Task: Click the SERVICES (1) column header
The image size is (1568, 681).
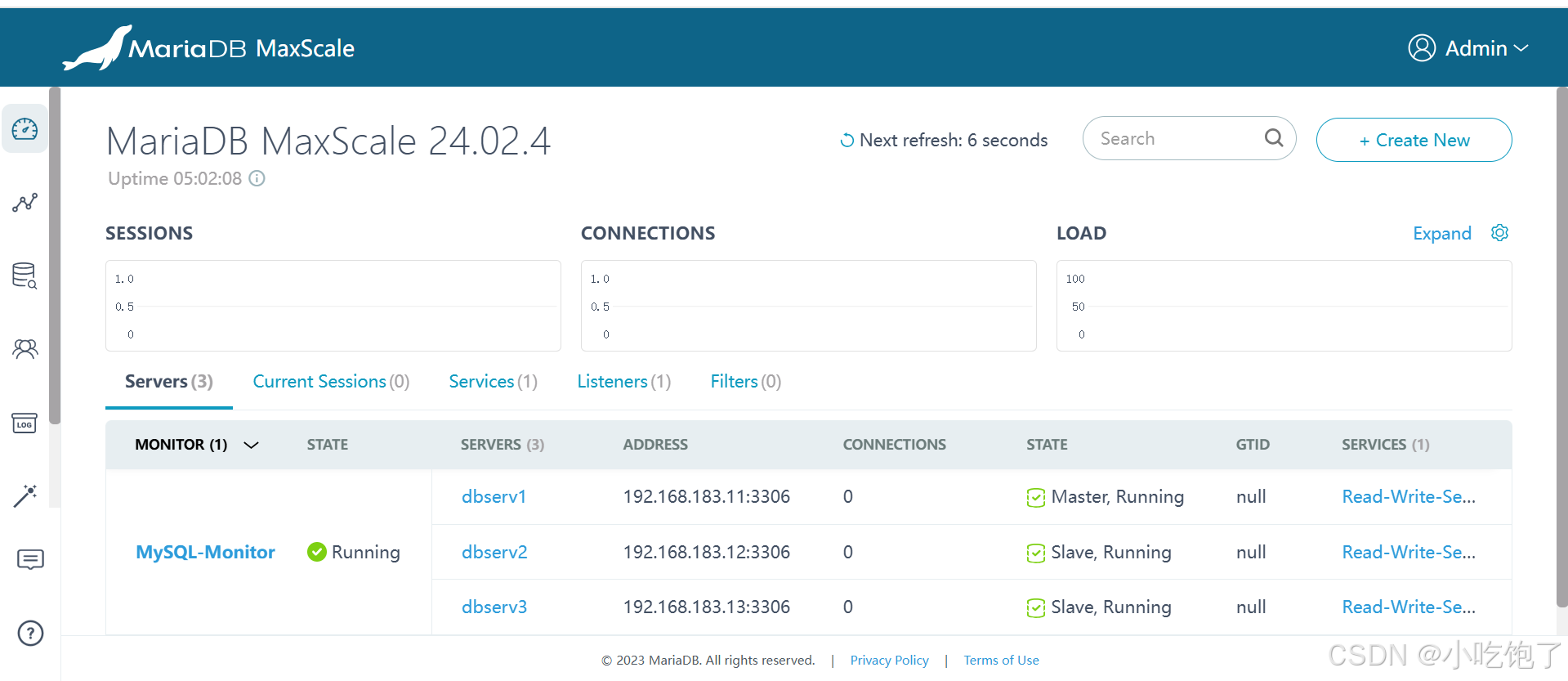Action: point(1386,445)
